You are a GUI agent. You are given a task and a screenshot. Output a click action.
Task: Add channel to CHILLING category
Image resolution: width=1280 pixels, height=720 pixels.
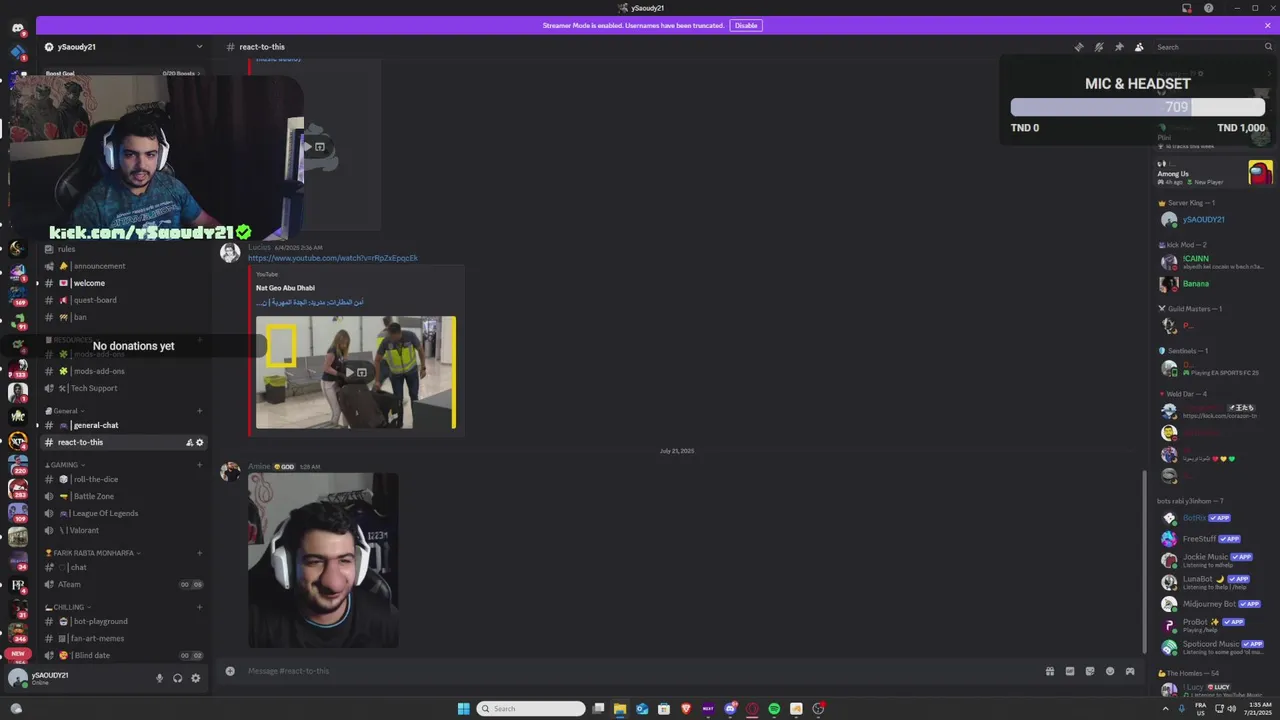[x=199, y=607]
